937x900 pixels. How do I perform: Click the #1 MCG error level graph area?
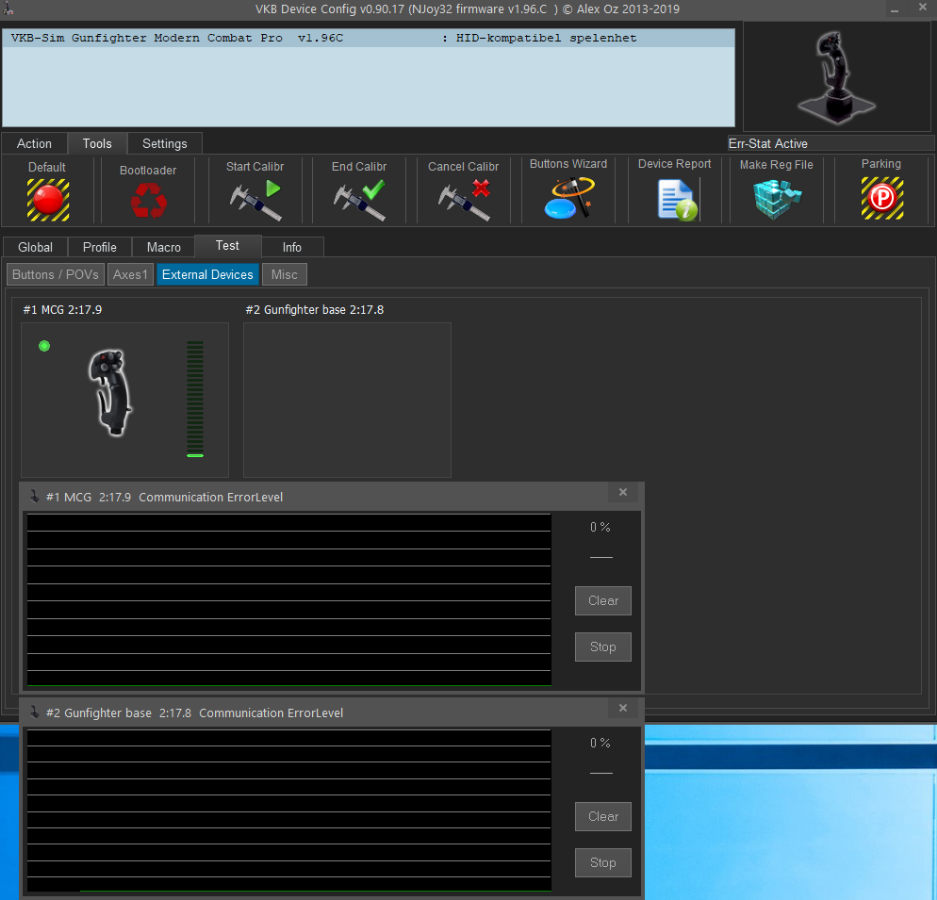pyautogui.click(x=289, y=599)
